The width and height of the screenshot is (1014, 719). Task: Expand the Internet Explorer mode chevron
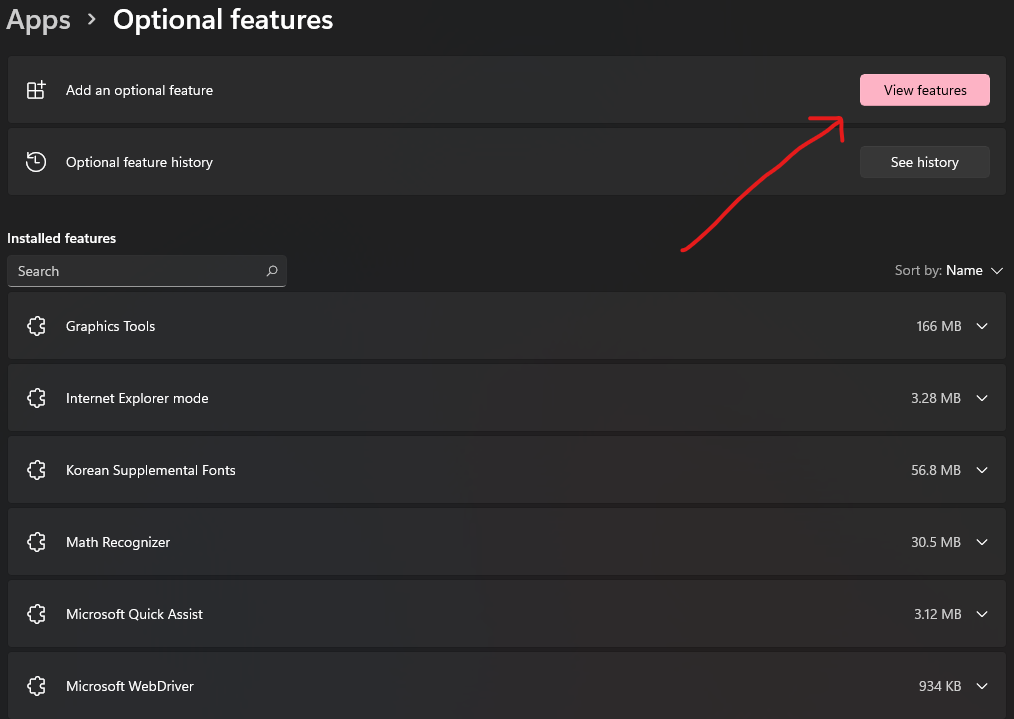click(x=982, y=398)
